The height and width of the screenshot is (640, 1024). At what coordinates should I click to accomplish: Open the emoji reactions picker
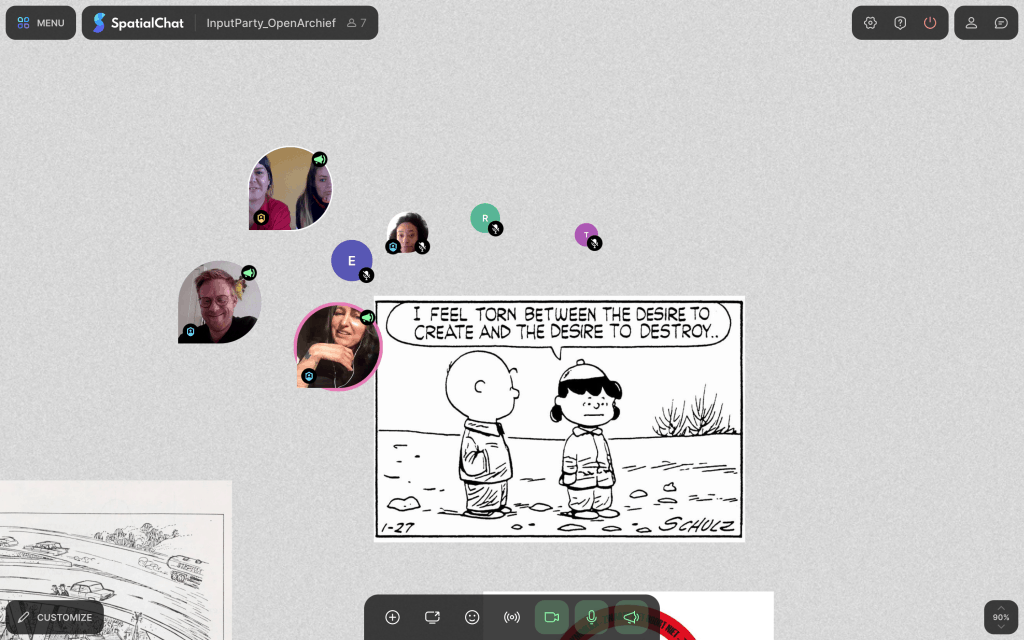(x=472, y=617)
